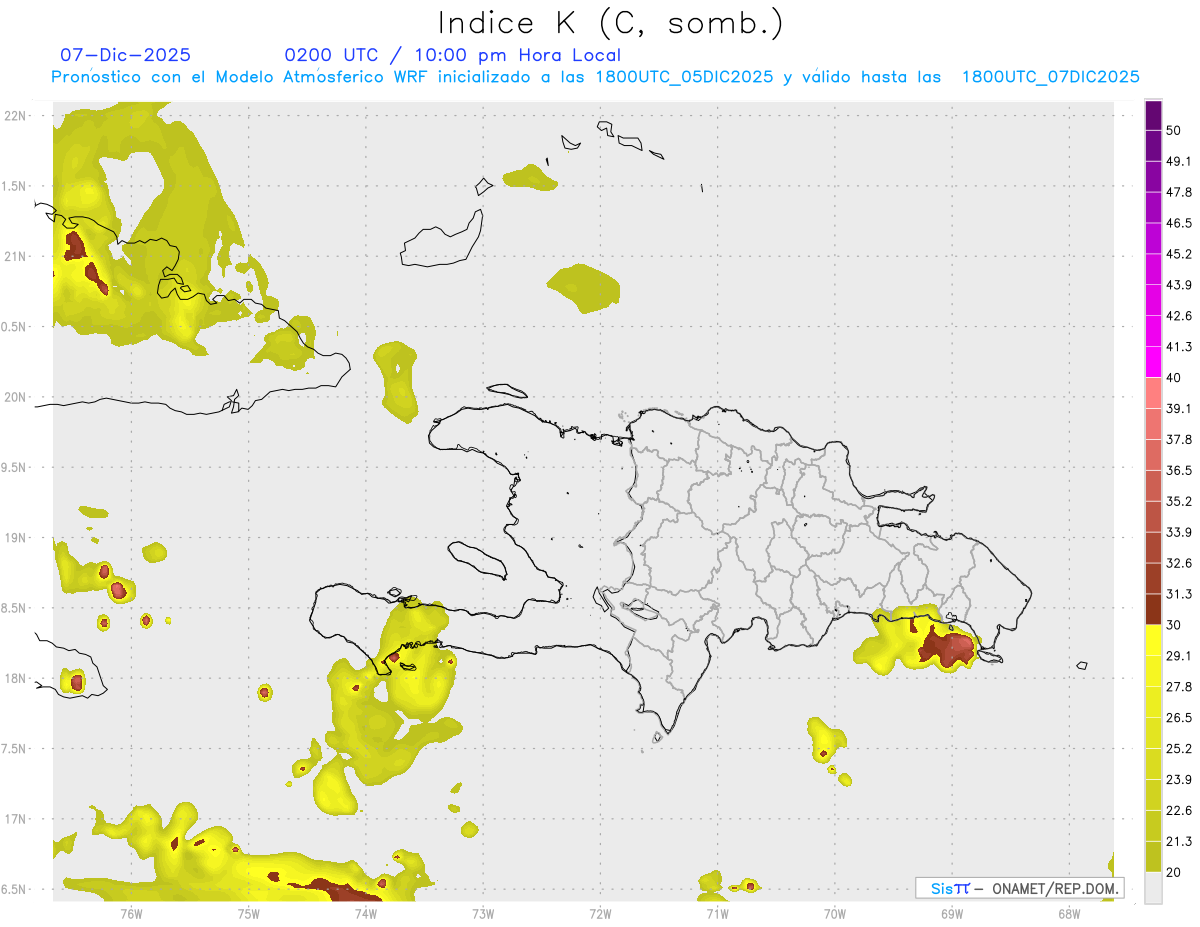Screen dimensions: 1200x927
Task: Click the "43.9" value on the color scale
Action: 1179,285
